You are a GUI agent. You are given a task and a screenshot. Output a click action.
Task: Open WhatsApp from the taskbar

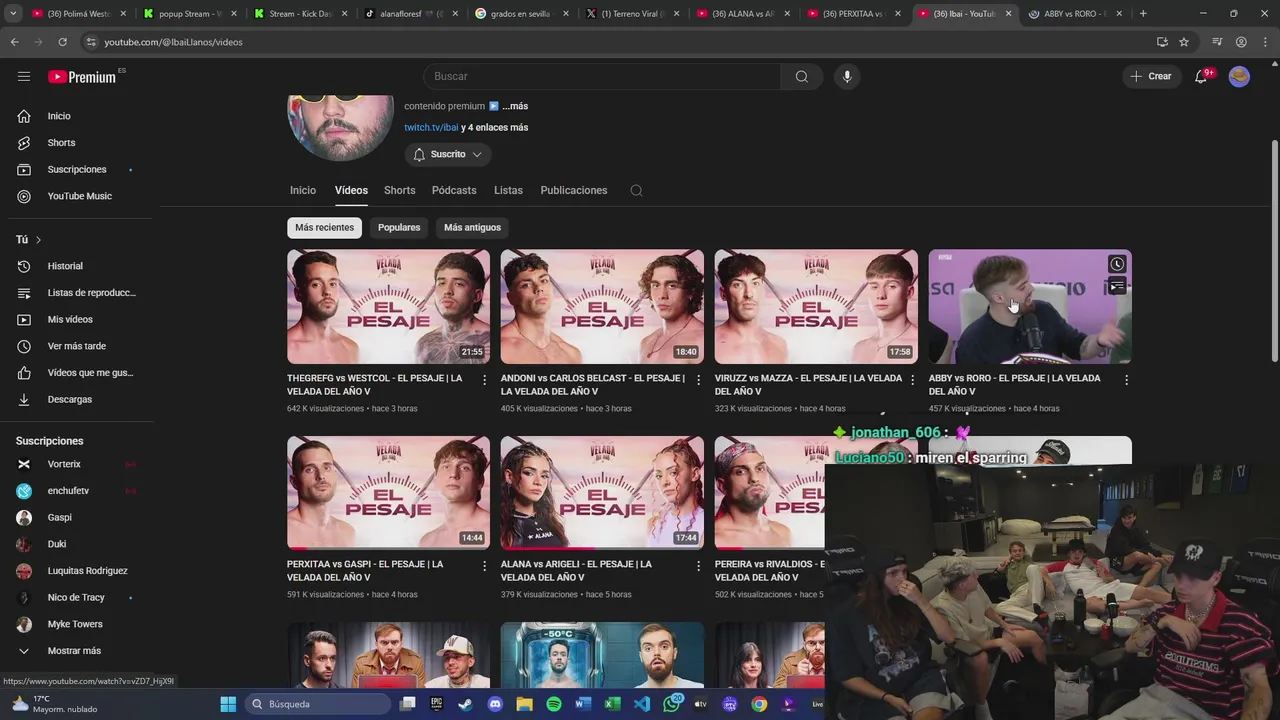(672, 704)
